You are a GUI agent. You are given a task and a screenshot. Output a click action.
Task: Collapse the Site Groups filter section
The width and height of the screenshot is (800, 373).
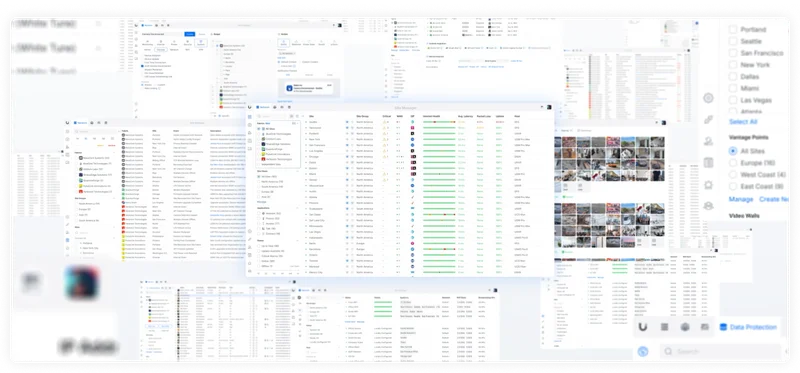click(298, 171)
